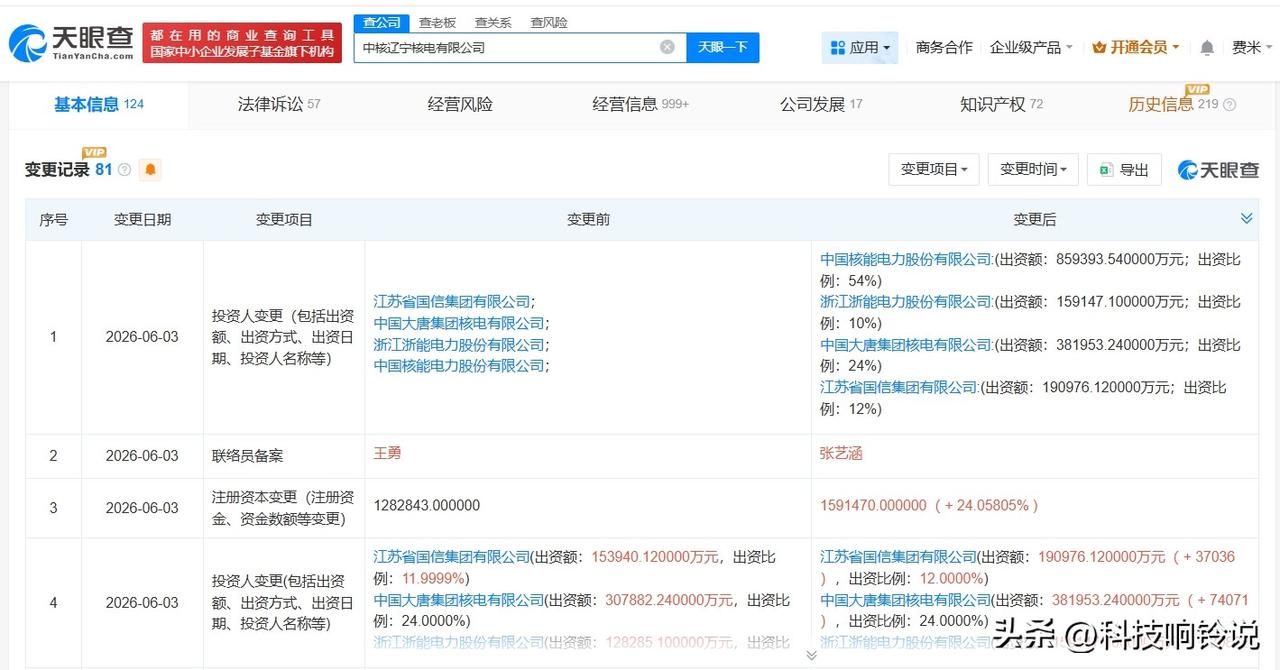Open the 企业级产品 dropdown
The height and width of the screenshot is (670, 1280).
pos(1031,47)
